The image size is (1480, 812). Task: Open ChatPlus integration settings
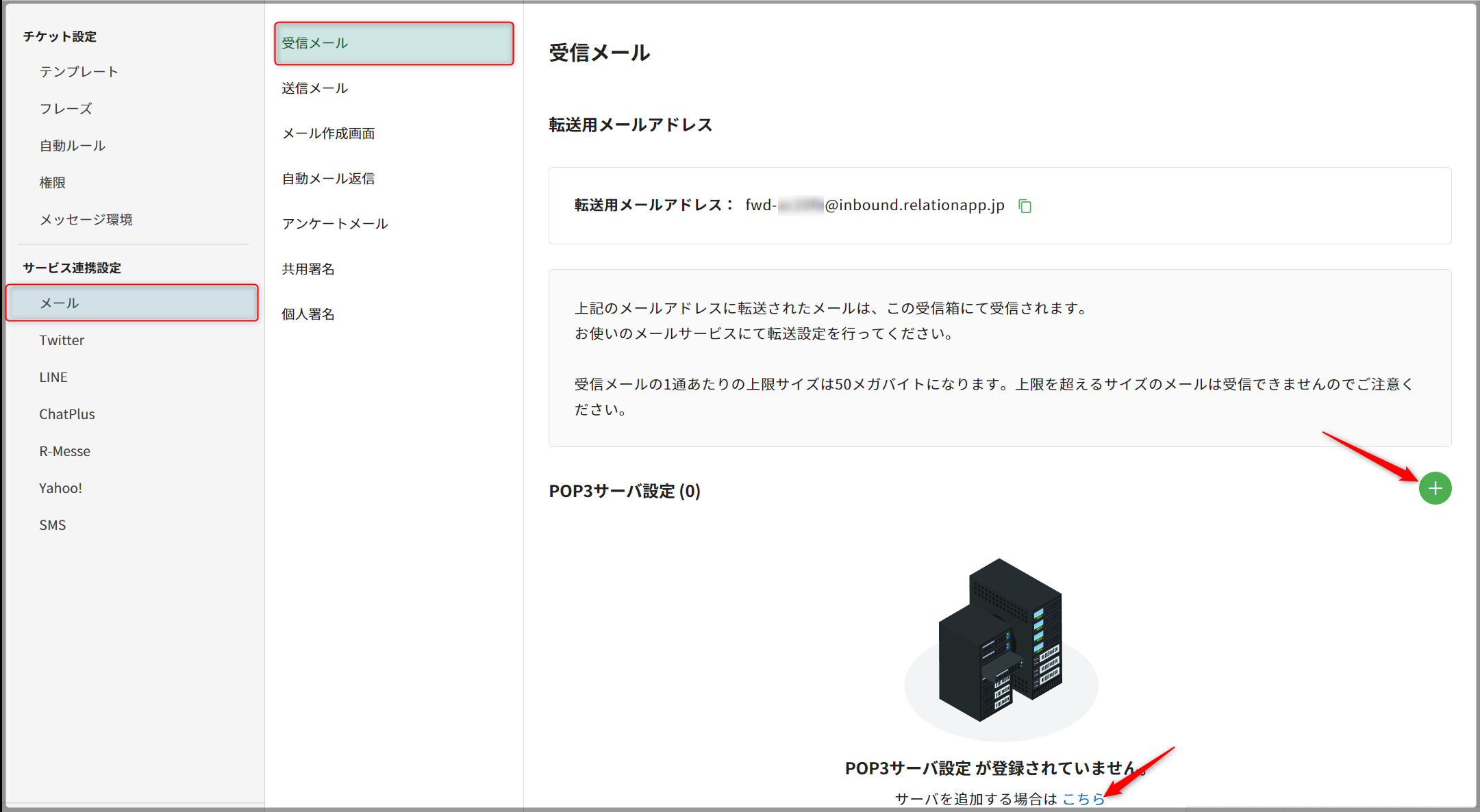pyautogui.click(x=67, y=414)
